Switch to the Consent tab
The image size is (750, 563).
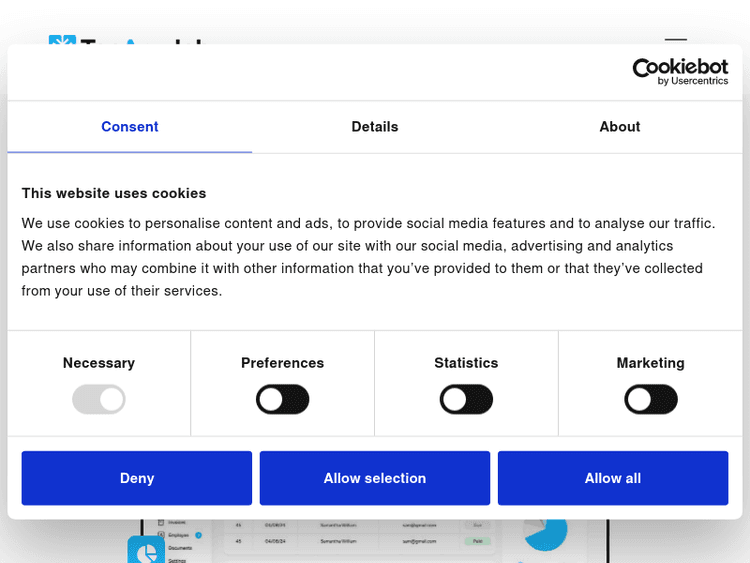click(x=130, y=127)
